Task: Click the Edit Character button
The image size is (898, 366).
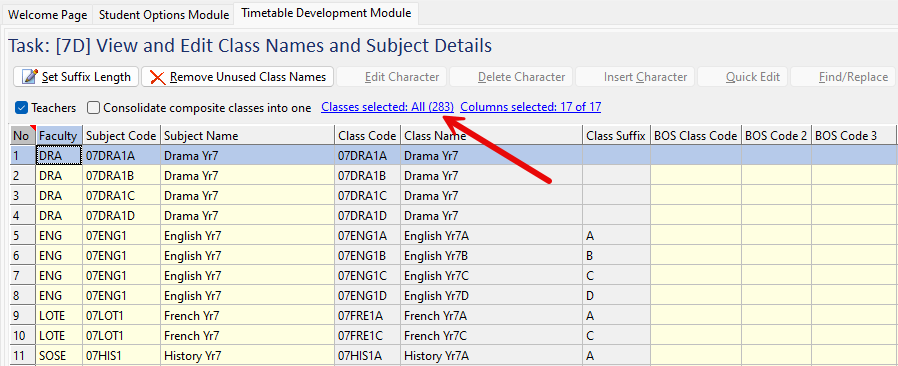Action: coord(392,77)
